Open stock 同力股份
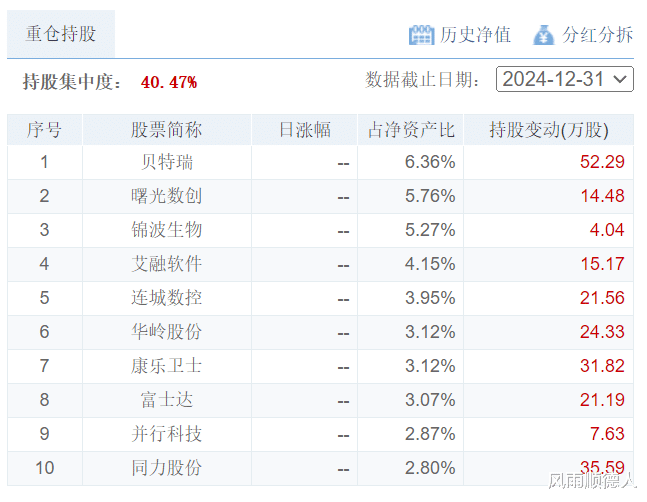Screen dimensions: 647x502 167,468
